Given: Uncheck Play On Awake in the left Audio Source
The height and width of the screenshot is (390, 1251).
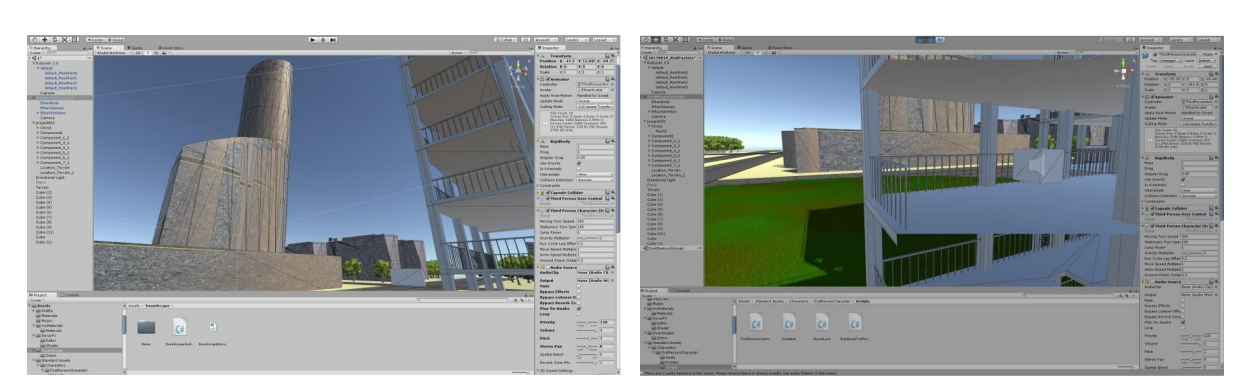Looking at the screenshot, I should tap(580, 308).
